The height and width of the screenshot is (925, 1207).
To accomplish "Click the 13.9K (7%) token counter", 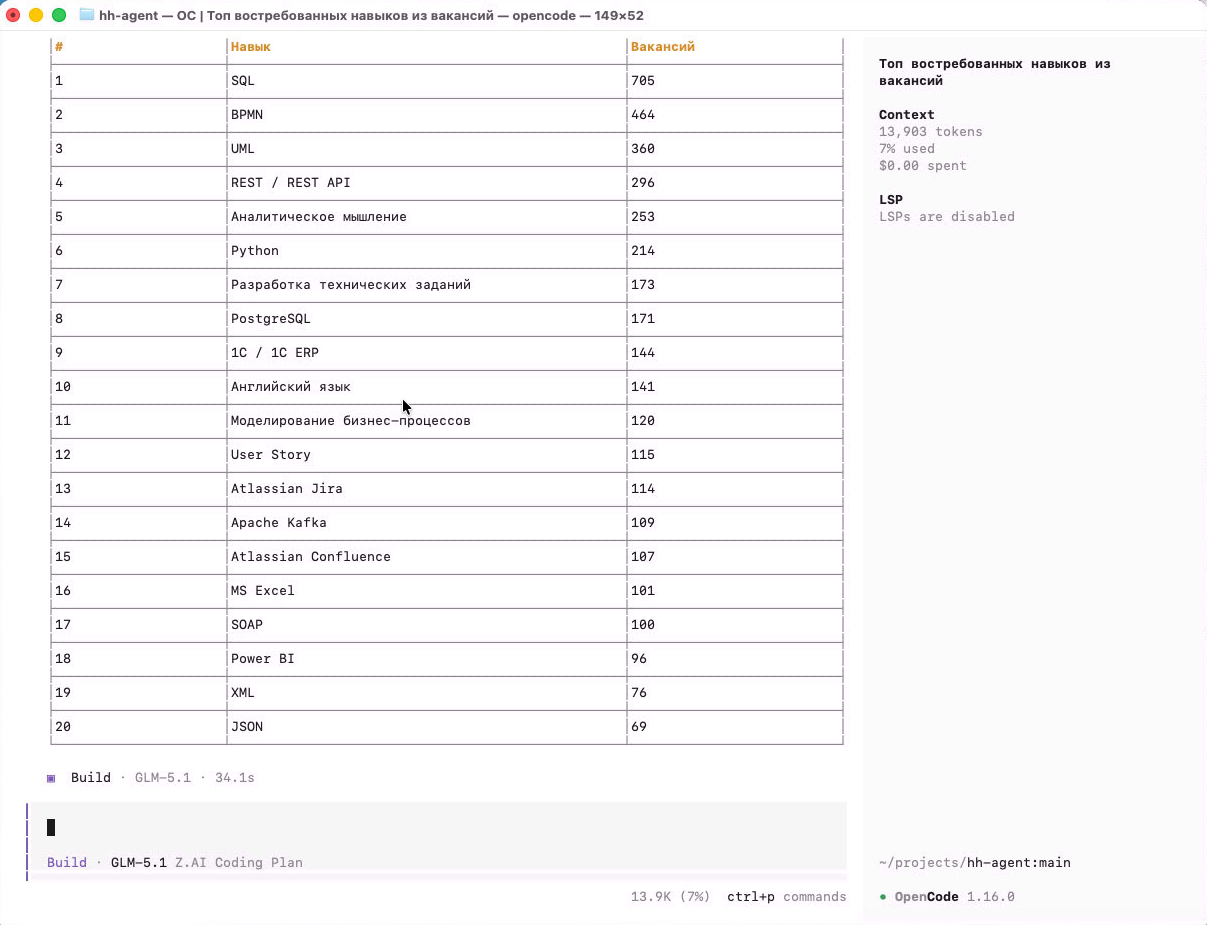I will point(670,897).
